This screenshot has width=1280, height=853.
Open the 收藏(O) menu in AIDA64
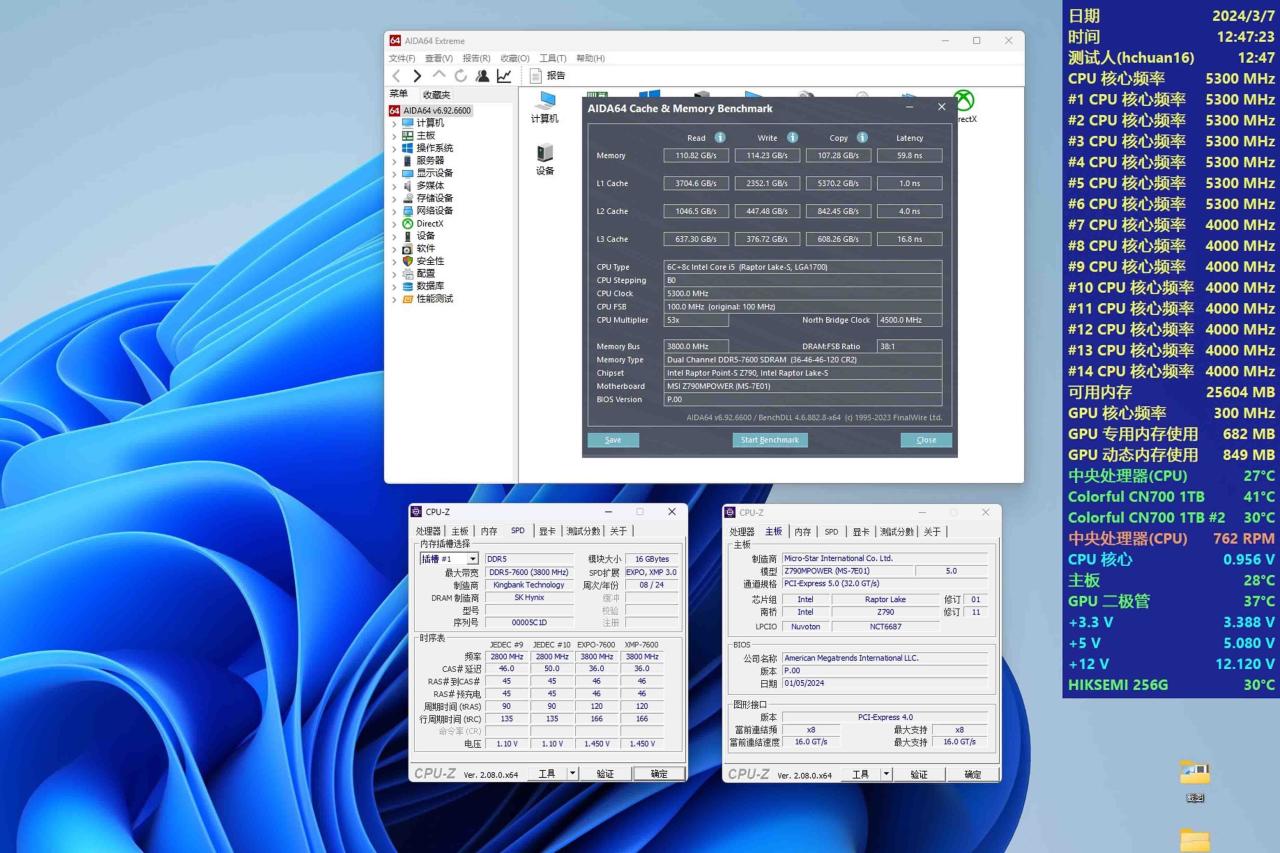coord(515,58)
